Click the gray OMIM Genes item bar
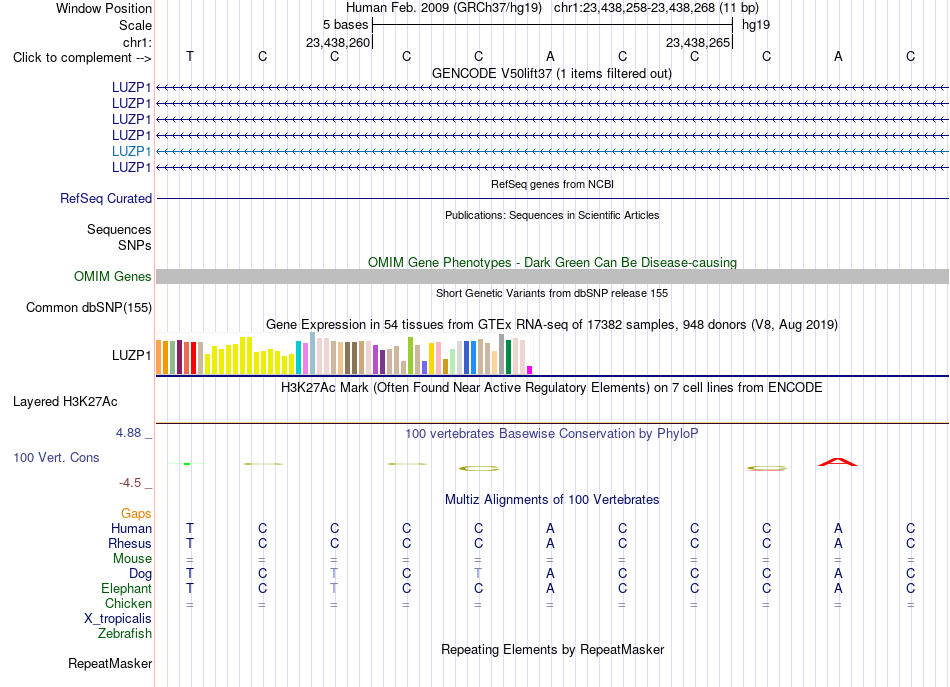The image size is (950, 687). point(552,276)
